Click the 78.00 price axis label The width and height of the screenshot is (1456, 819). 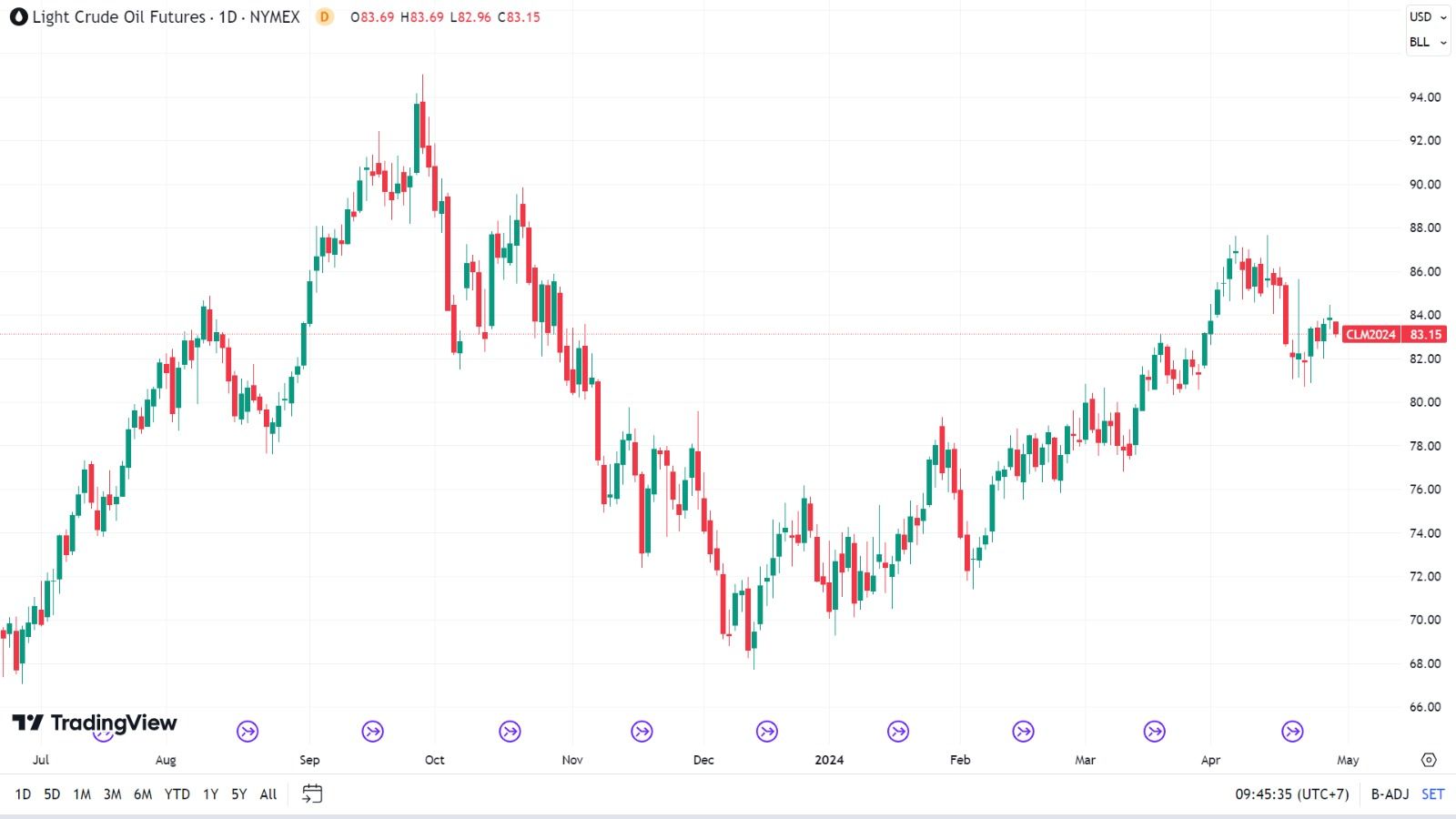1425,446
